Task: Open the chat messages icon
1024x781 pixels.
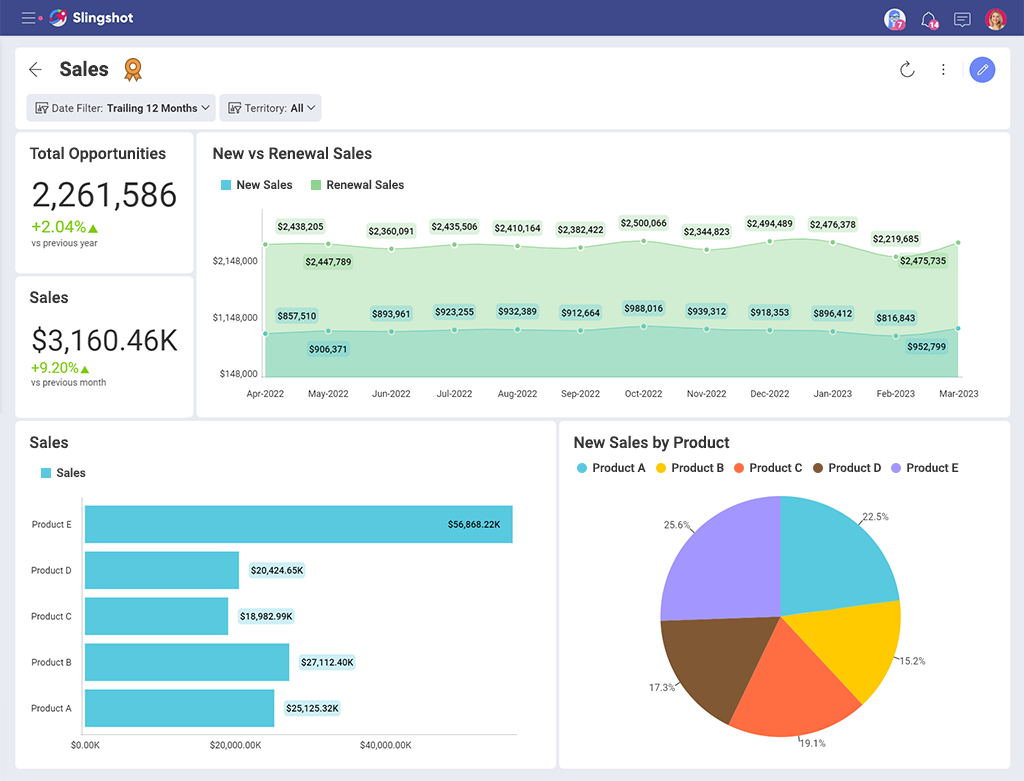Action: 961,19
